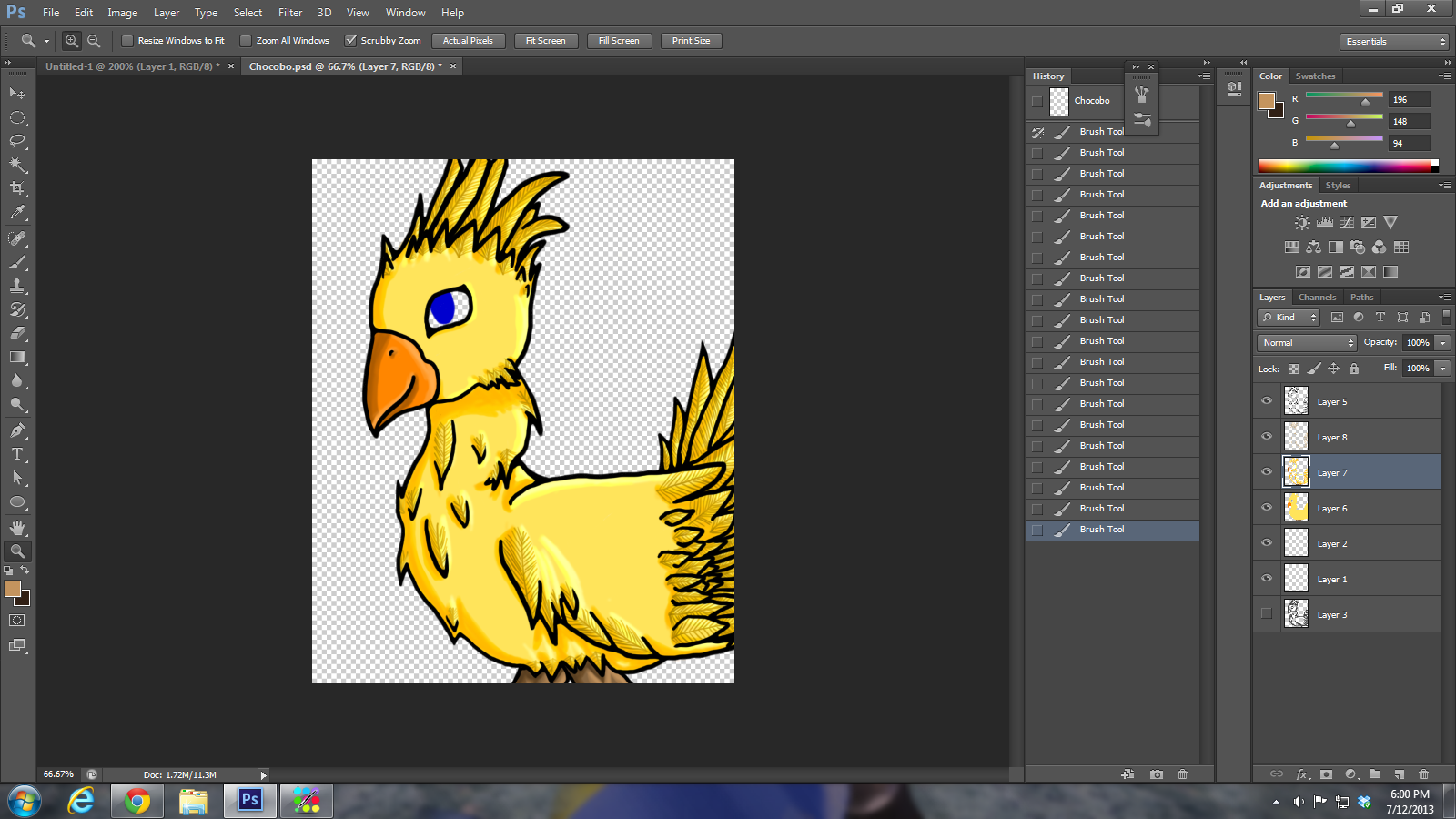The width and height of the screenshot is (1456, 819).
Task: Open status bar info arrow menu
Action: (x=264, y=775)
